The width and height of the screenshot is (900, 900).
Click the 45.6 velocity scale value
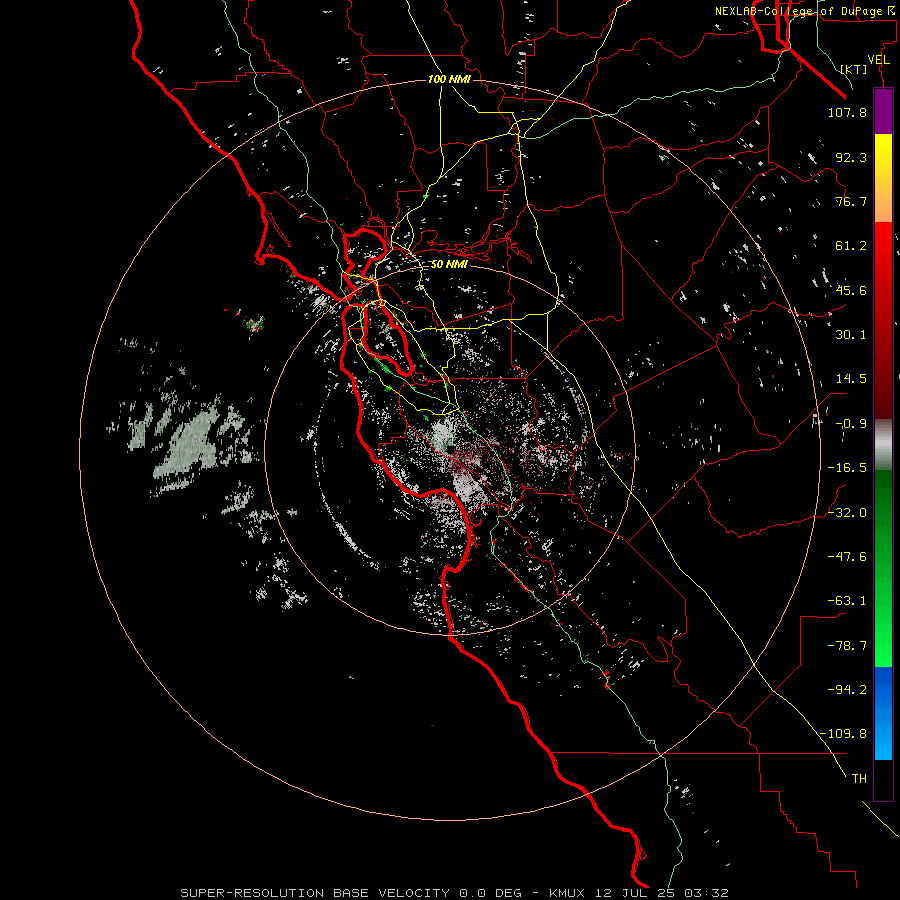pyautogui.click(x=851, y=290)
